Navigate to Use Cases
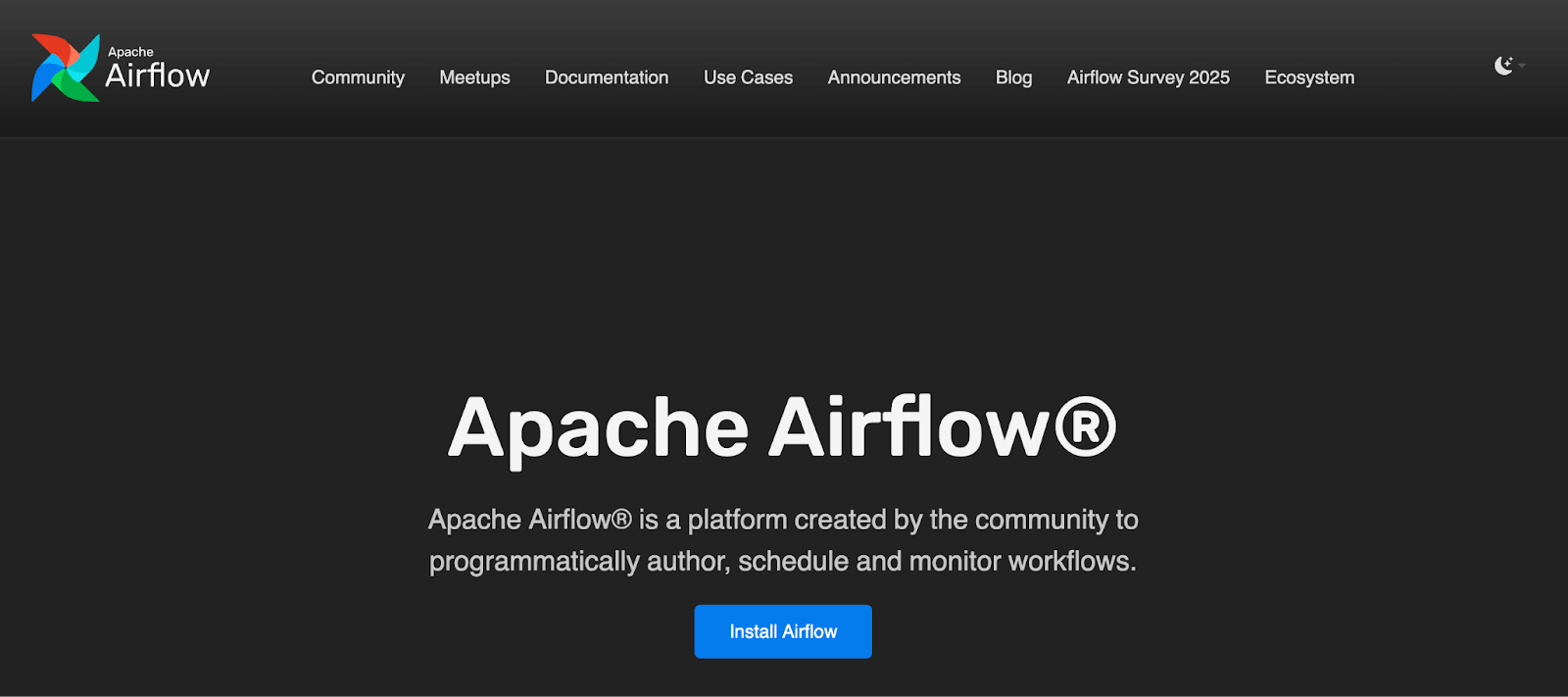Screen dimensions: 1568x697 click(x=748, y=77)
